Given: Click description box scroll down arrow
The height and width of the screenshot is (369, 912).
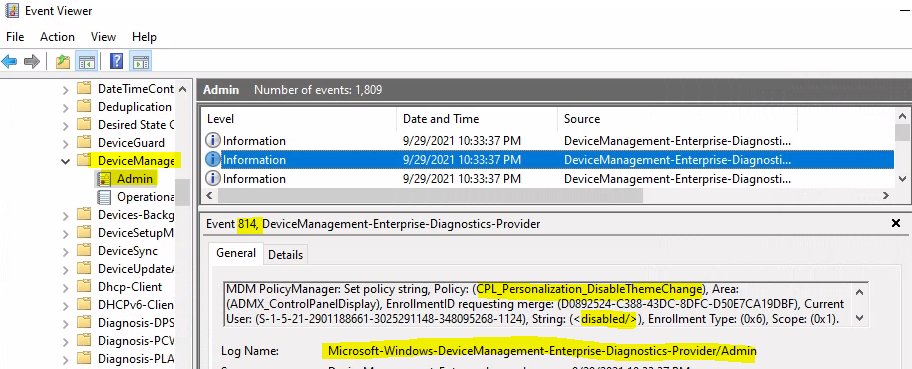Looking at the screenshot, I should pos(861,318).
